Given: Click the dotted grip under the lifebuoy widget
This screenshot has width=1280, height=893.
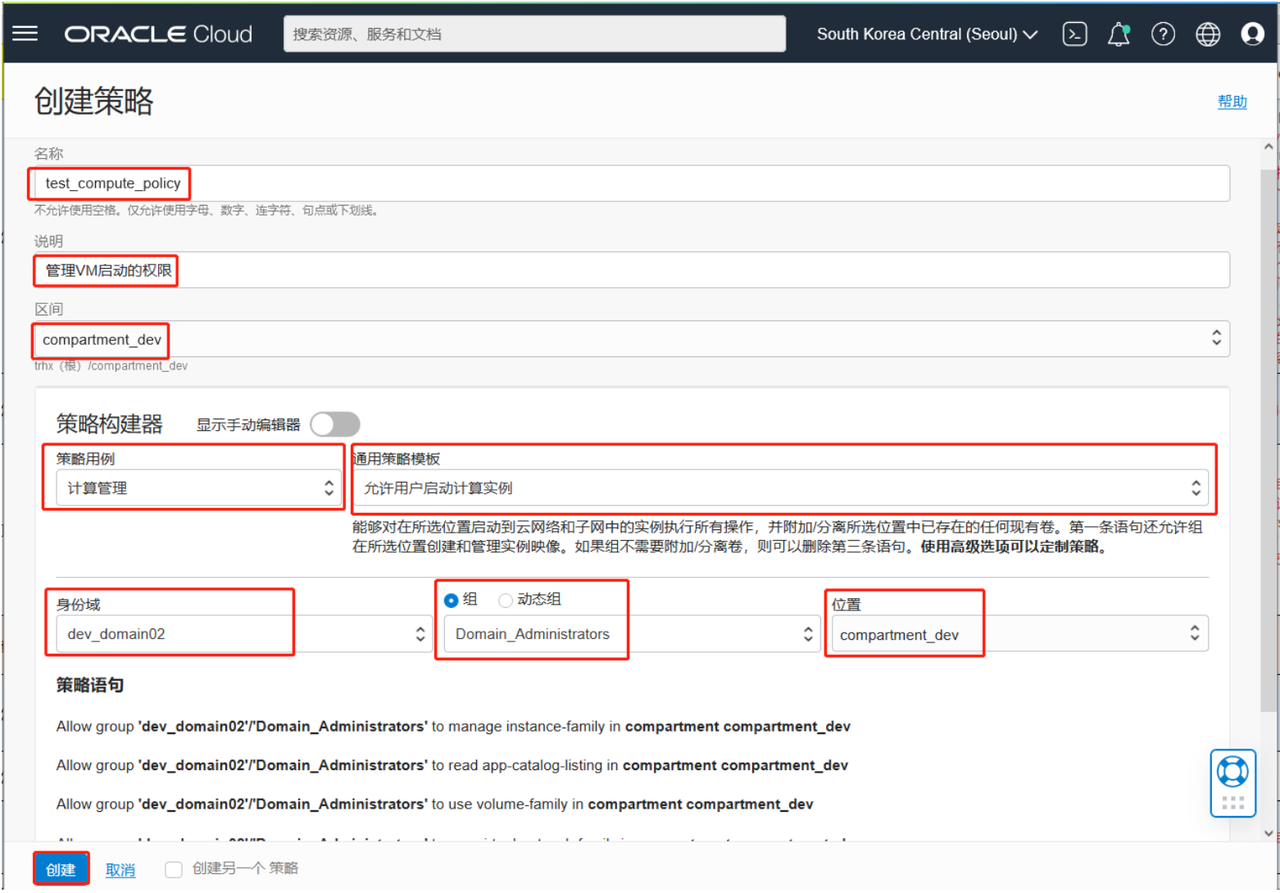Looking at the screenshot, I should pyautogui.click(x=1232, y=803).
